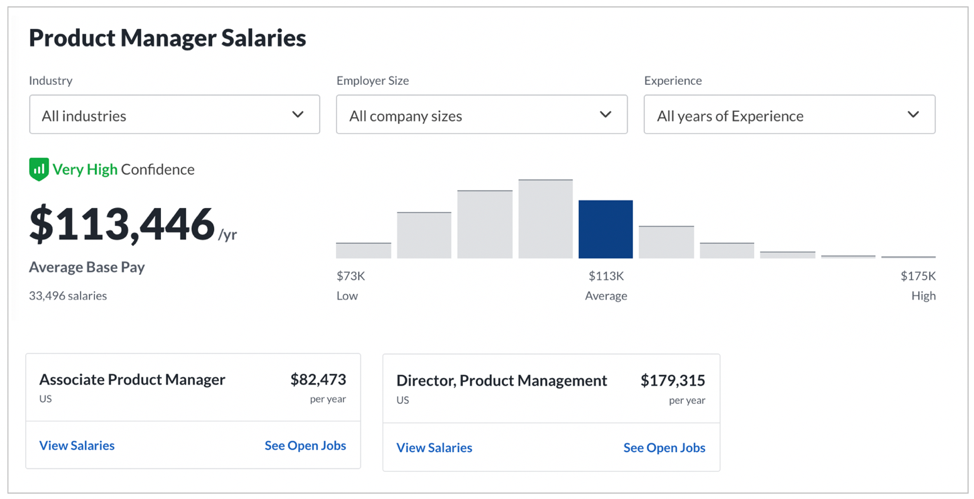Open the Associate Product Manager card title
Viewport: 974px width, 499px height.
click(132, 380)
